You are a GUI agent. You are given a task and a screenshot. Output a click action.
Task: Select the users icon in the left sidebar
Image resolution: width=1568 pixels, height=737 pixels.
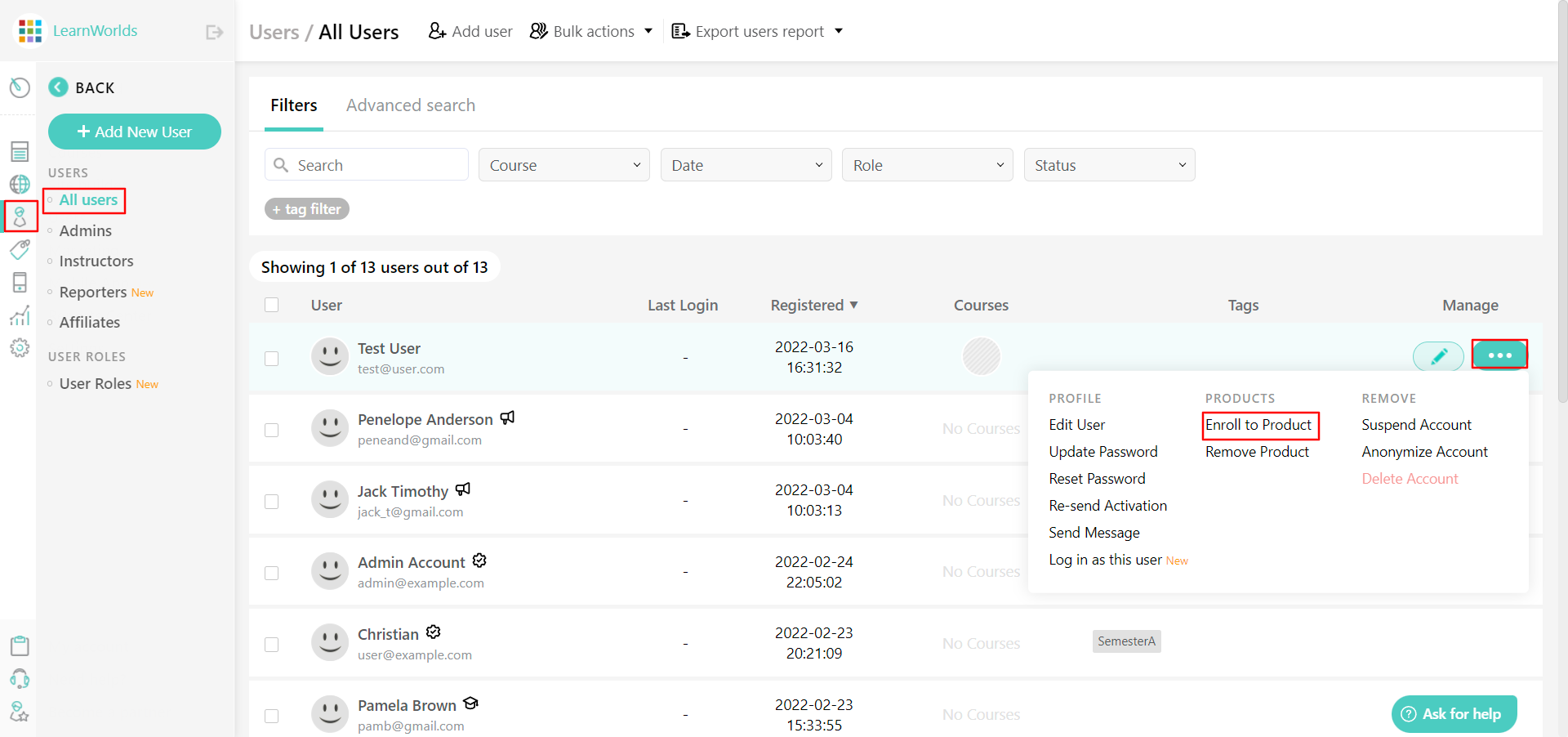[x=20, y=217]
